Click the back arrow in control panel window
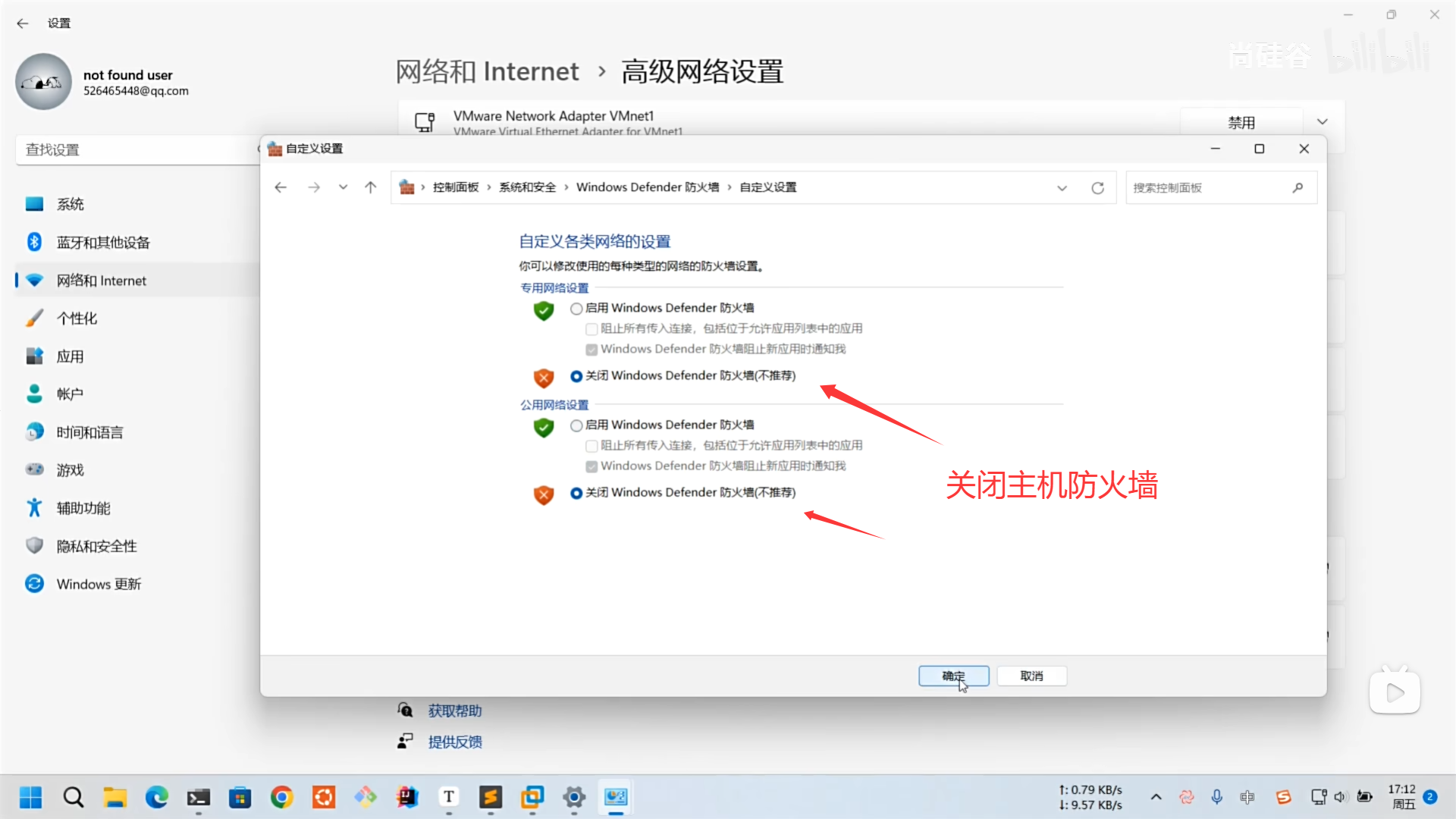Screen dimensions: 1456x819 coord(281,187)
